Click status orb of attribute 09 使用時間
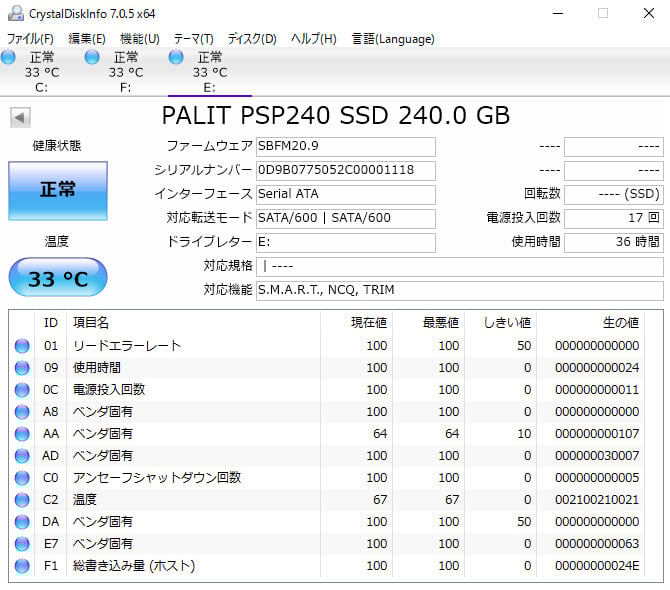Viewport: 670px width, 590px height. pyautogui.click(x=22, y=368)
